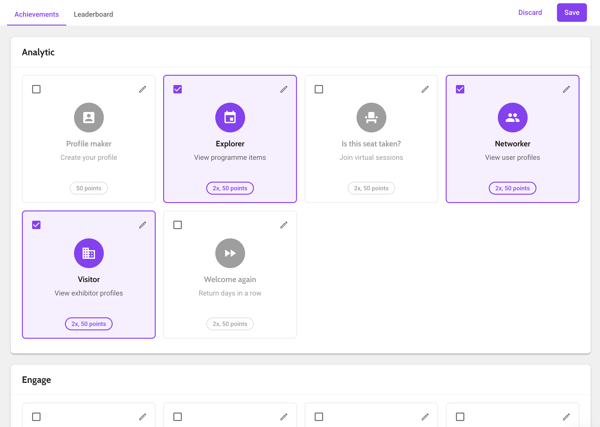Uncheck the Explorer achievement checkbox

coord(178,89)
